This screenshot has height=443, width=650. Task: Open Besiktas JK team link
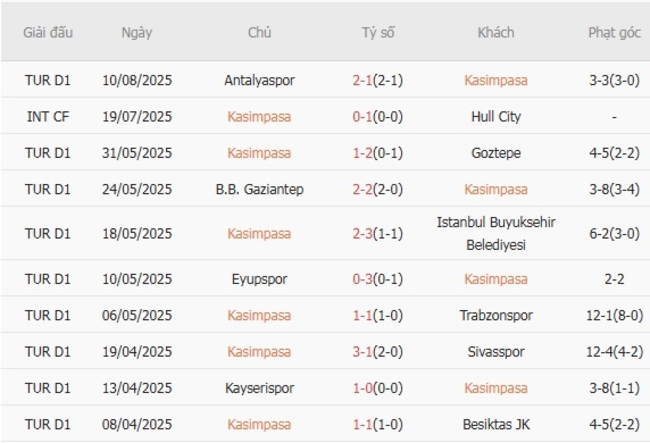495,424
